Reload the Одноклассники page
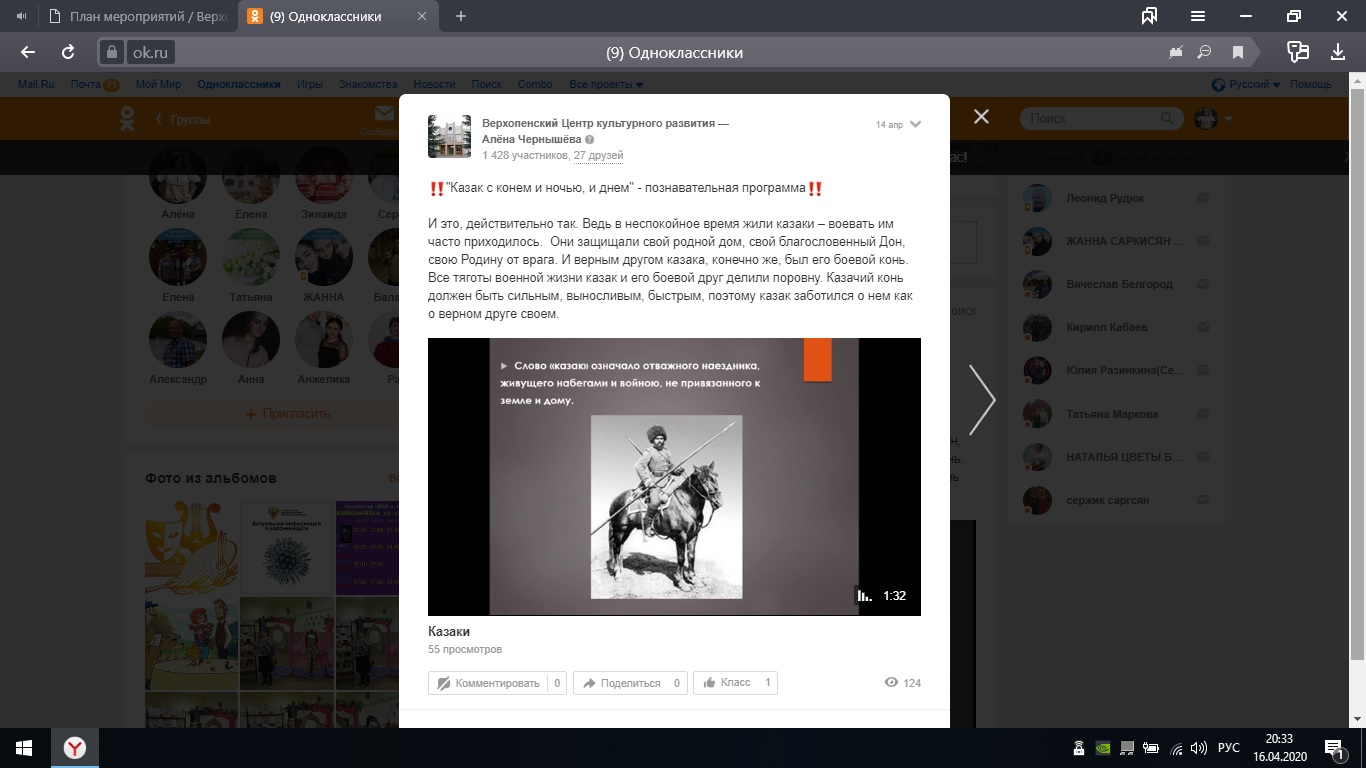The image size is (1366, 768). coord(68,52)
